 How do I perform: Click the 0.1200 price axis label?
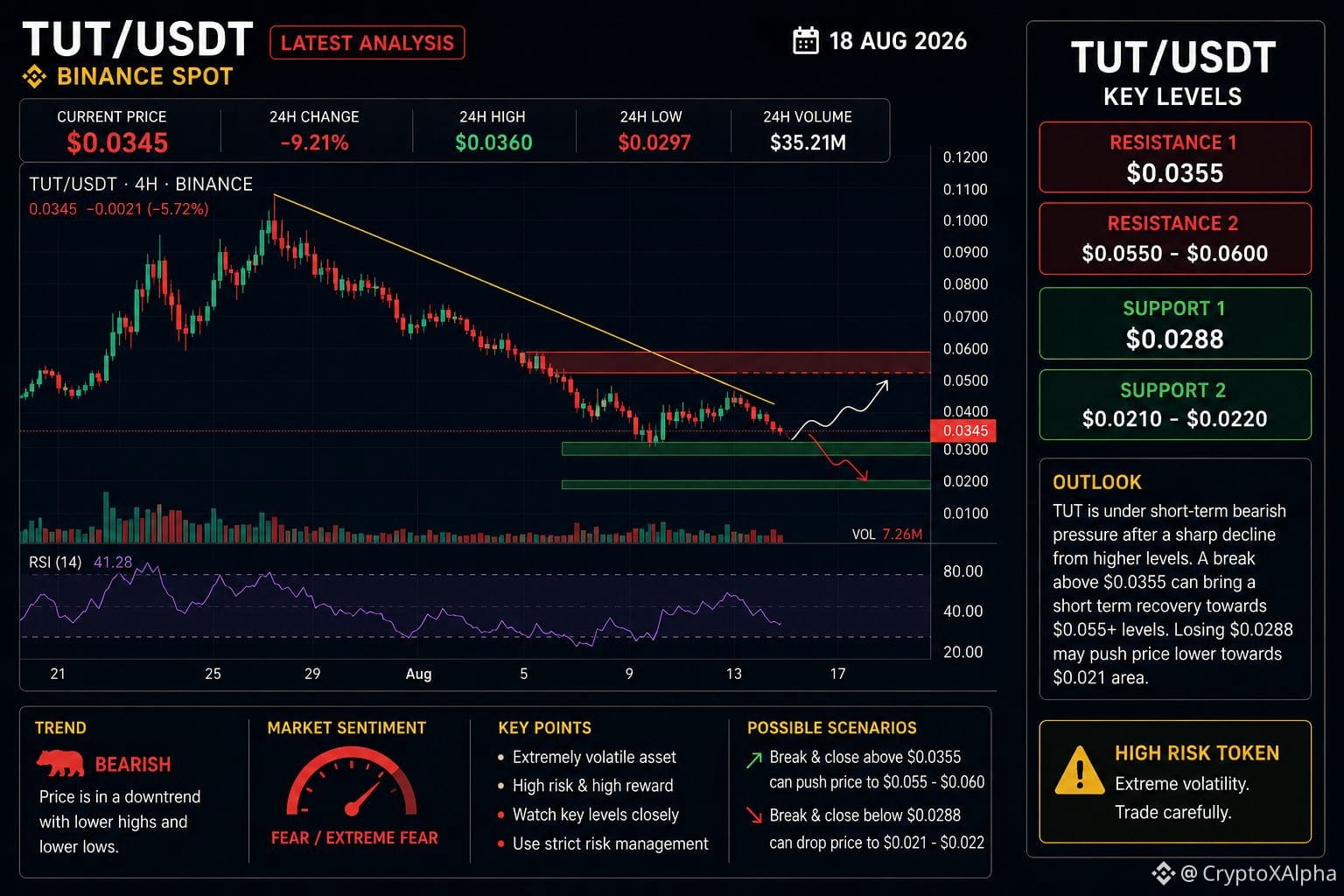tap(965, 157)
